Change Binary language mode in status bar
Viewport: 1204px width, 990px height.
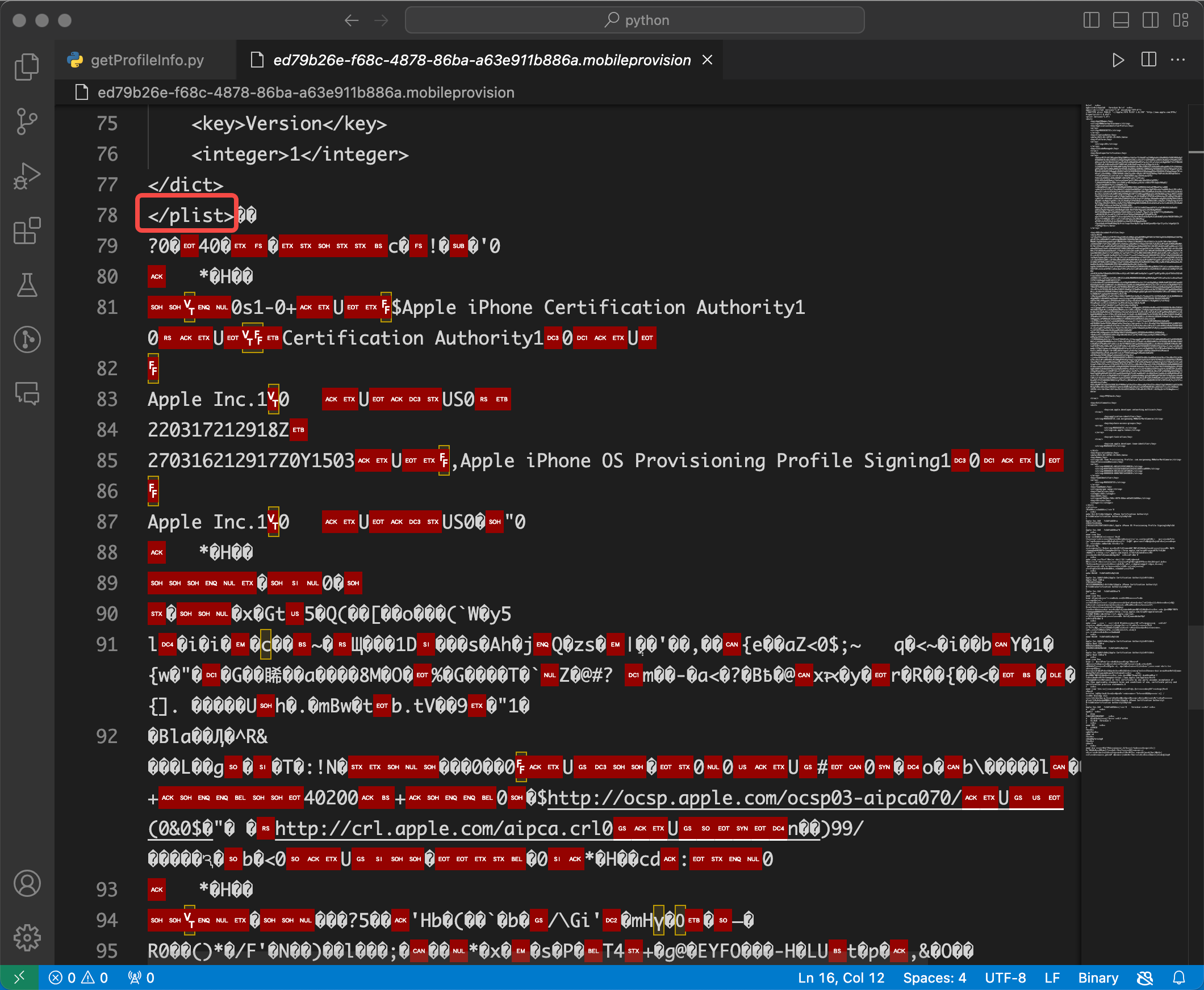[x=1098, y=978]
